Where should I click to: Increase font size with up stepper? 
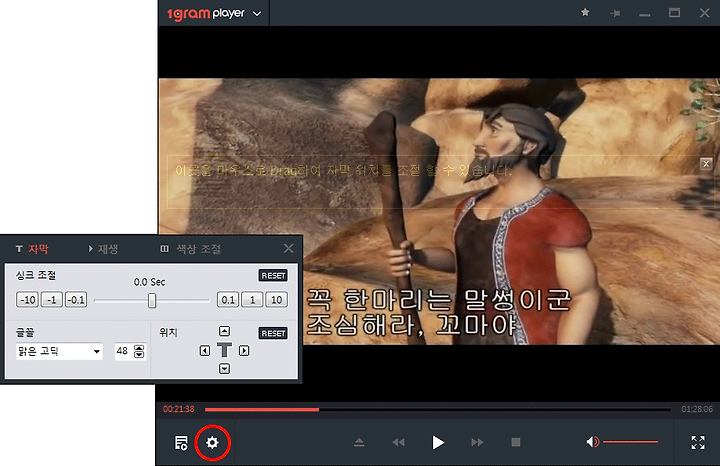tap(139, 348)
